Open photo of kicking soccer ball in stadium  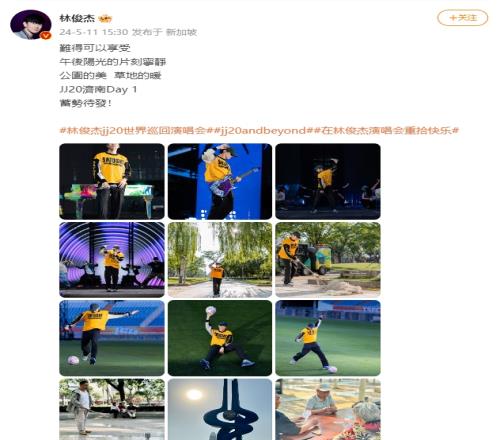click(112, 338)
